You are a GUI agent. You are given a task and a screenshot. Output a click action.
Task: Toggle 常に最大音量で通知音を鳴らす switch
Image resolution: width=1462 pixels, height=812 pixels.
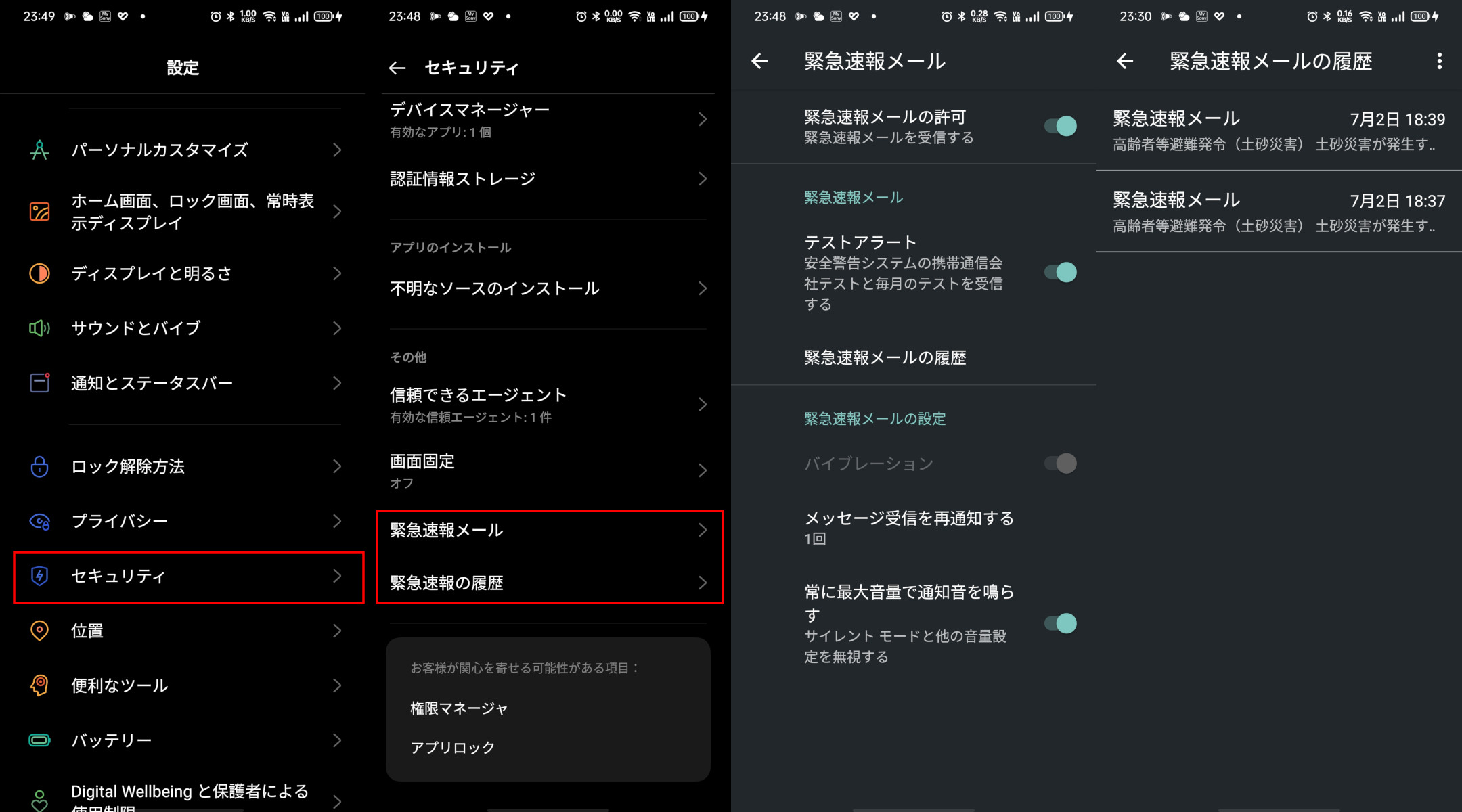point(1061,623)
